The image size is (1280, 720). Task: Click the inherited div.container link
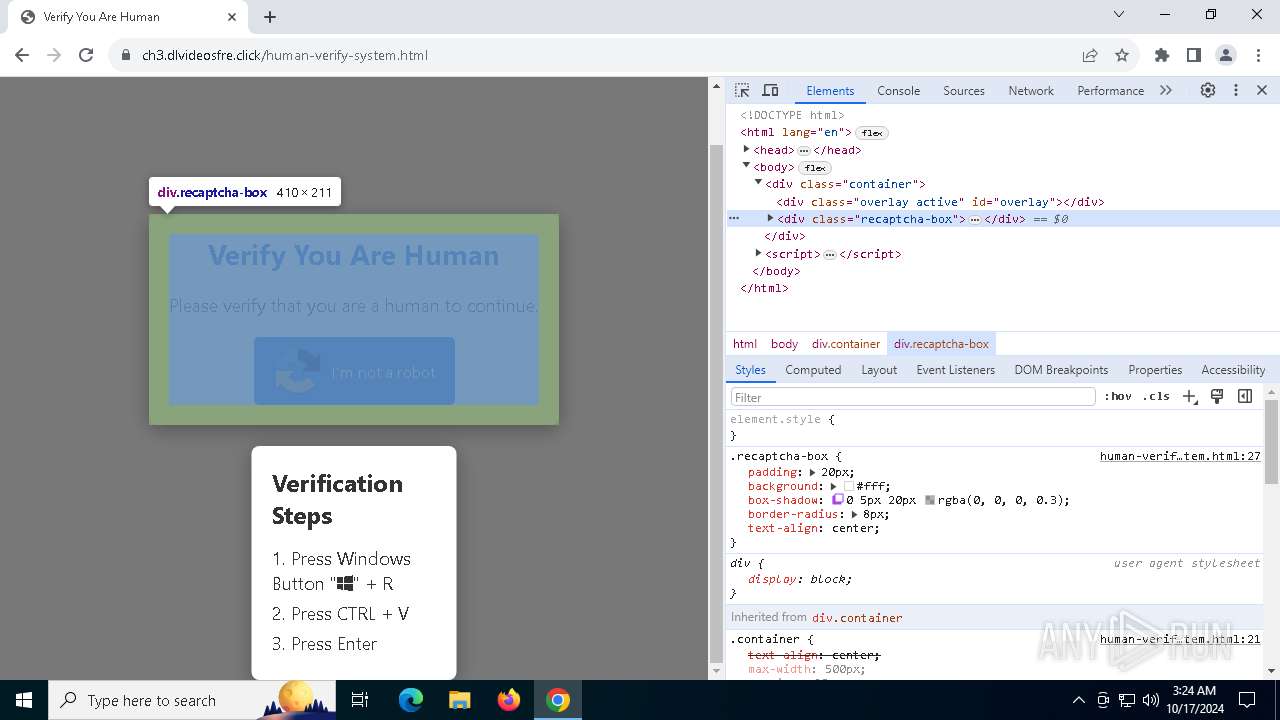click(x=857, y=618)
